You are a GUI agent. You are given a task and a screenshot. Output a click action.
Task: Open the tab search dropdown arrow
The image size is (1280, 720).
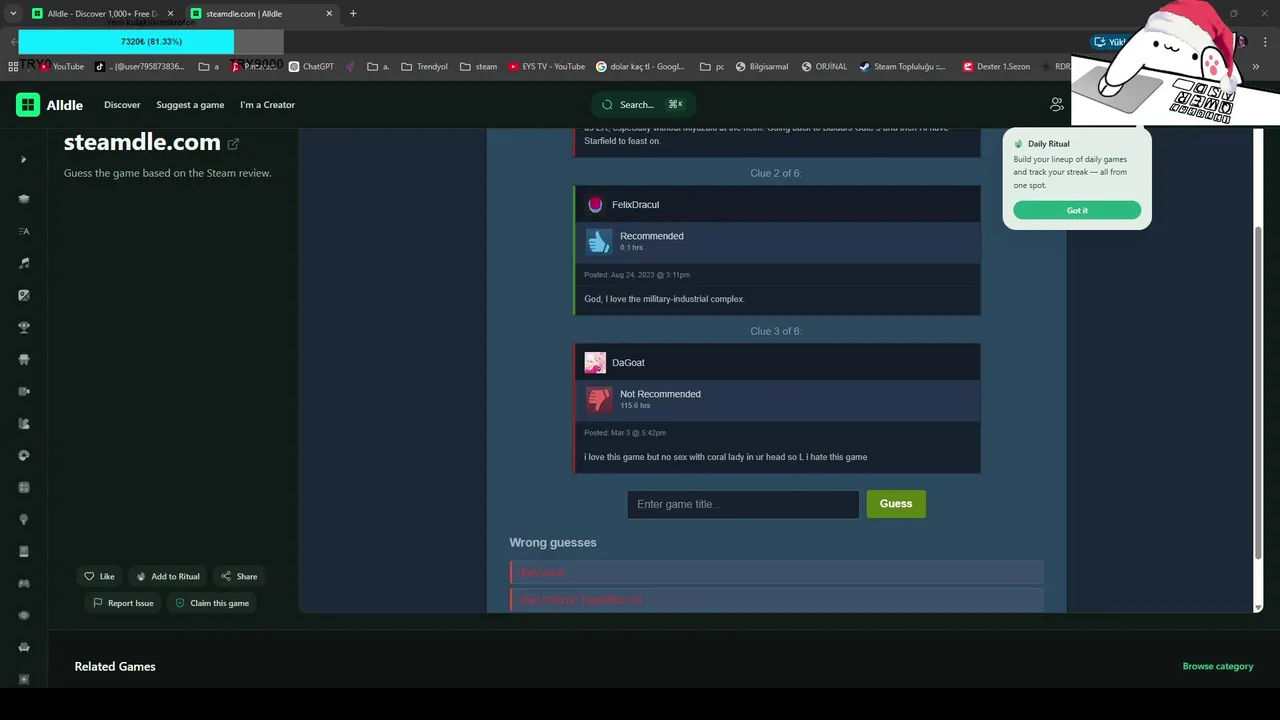(12, 14)
